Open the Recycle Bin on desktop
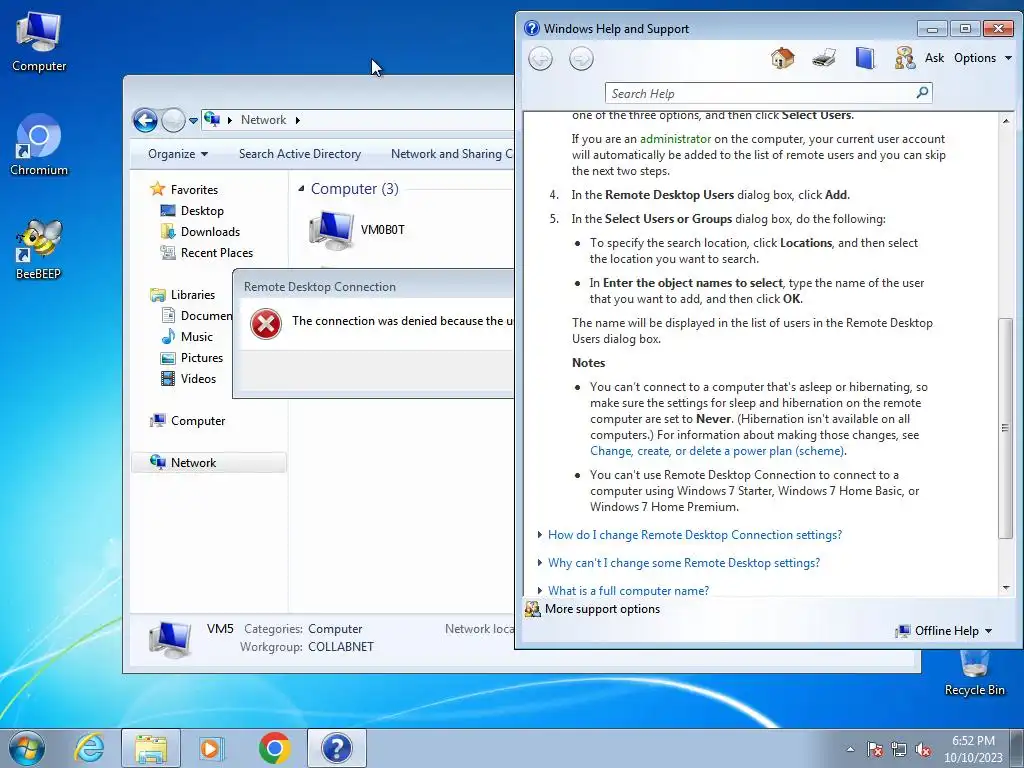Viewport: 1024px width, 768px height. (x=974, y=673)
